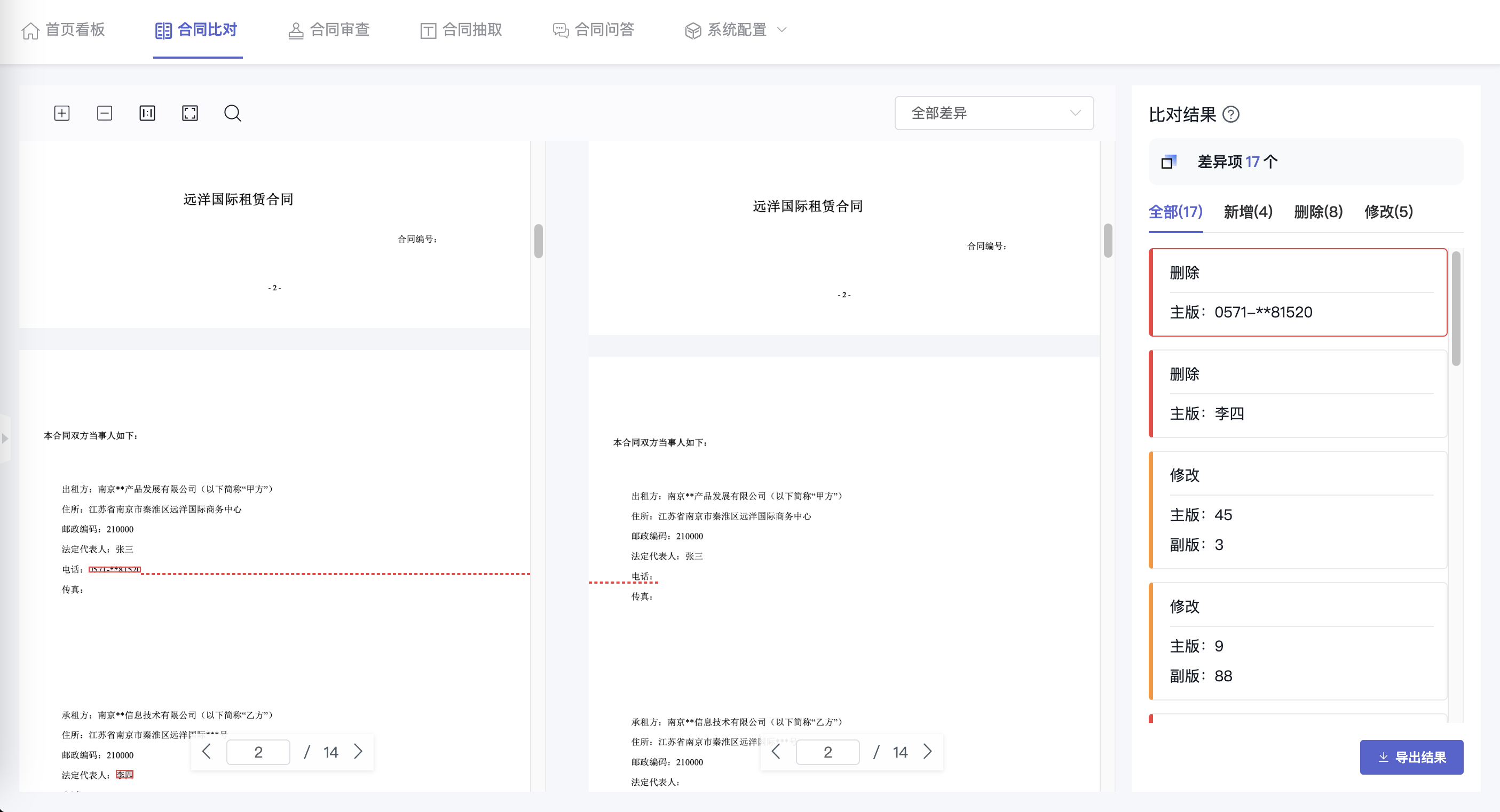This screenshot has height=812, width=1500.
Task: Click the fullscreen fit icon
Action: [190, 113]
